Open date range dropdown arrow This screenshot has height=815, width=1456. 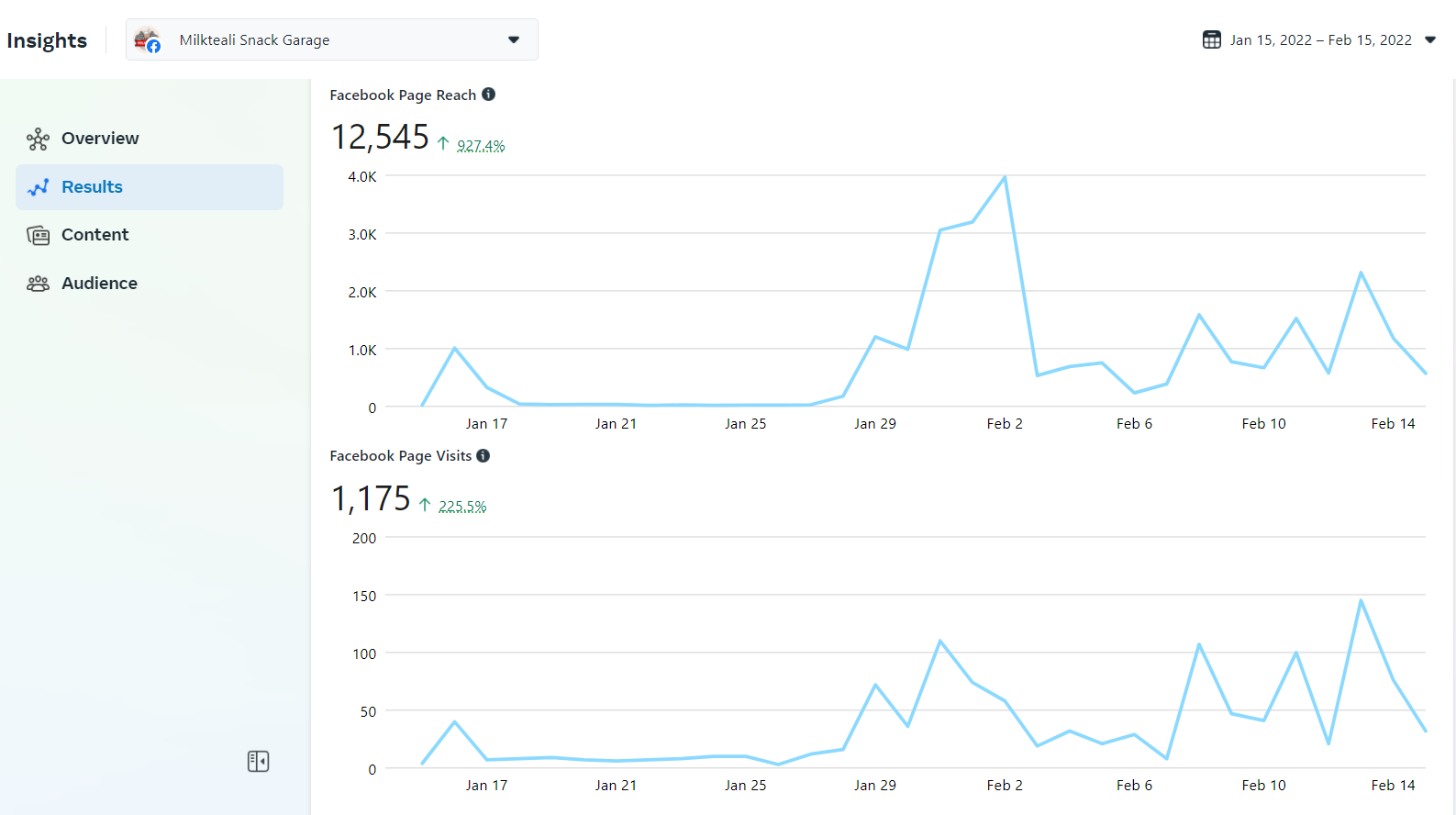[x=1430, y=39]
